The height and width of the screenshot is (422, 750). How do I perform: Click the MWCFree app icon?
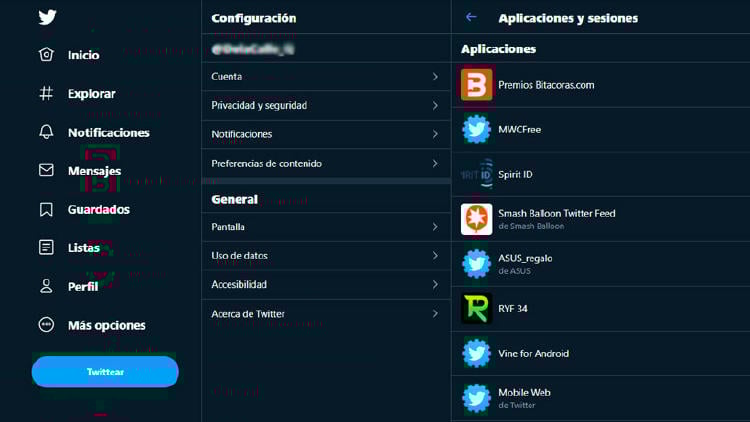pos(476,129)
